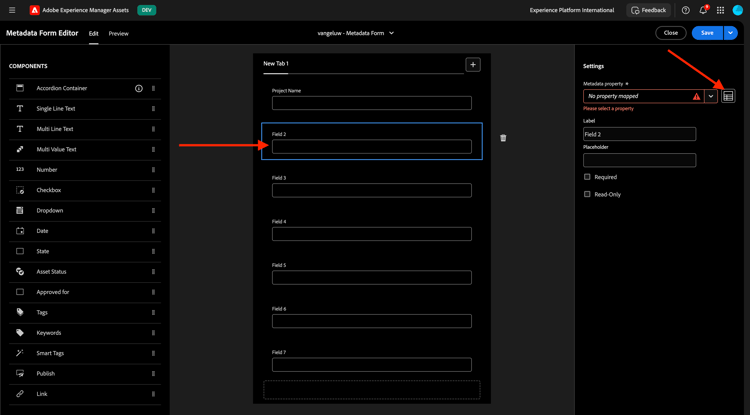
Task: Select the Accordion Container component icon
Action: (20, 88)
